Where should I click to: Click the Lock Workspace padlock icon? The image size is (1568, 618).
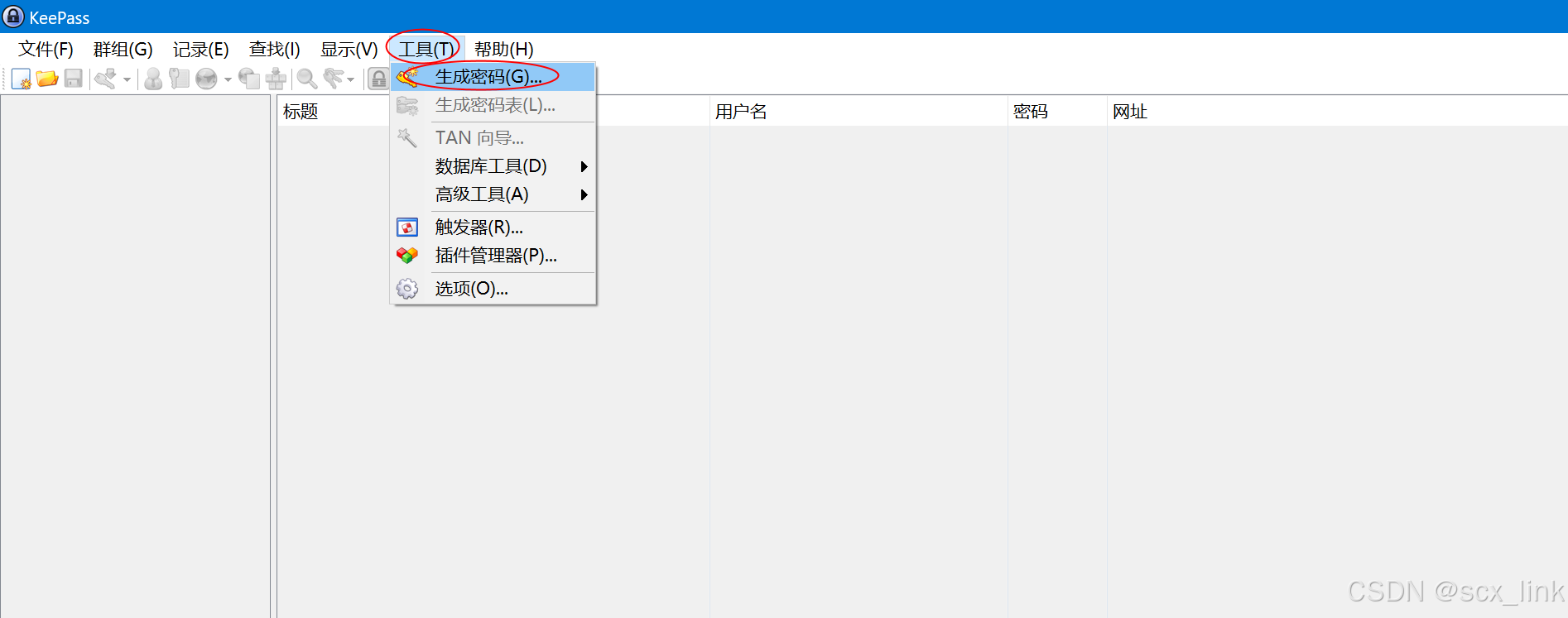click(378, 79)
